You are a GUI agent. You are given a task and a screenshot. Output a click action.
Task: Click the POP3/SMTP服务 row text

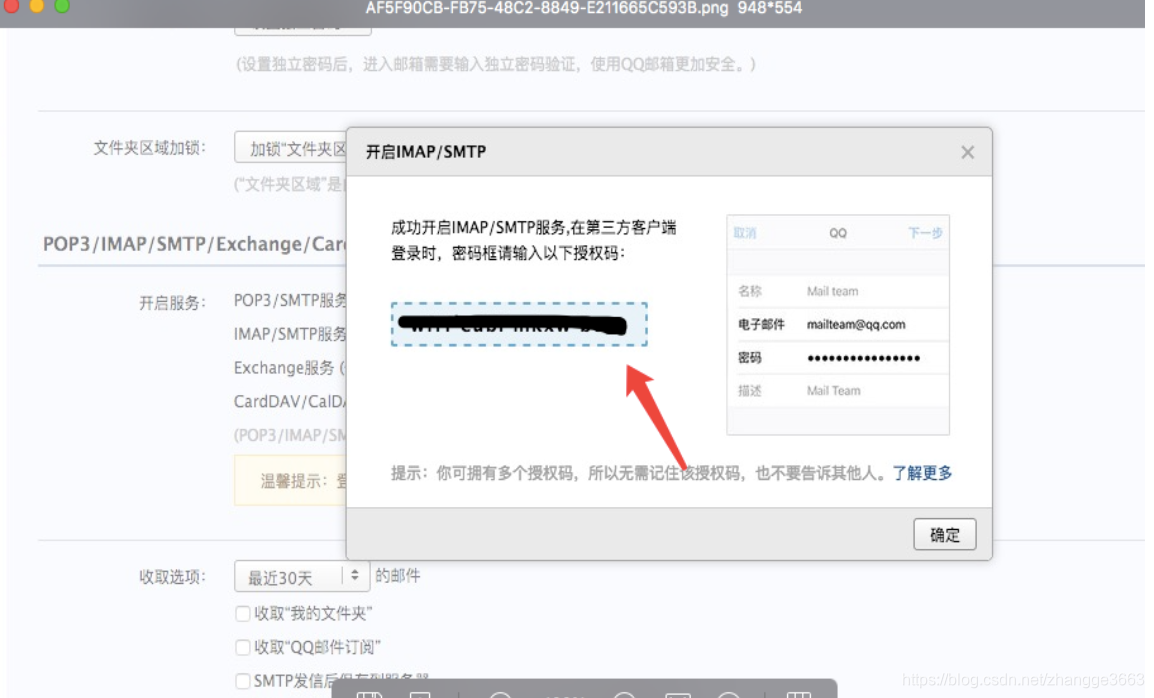pyautogui.click(x=290, y=300)
